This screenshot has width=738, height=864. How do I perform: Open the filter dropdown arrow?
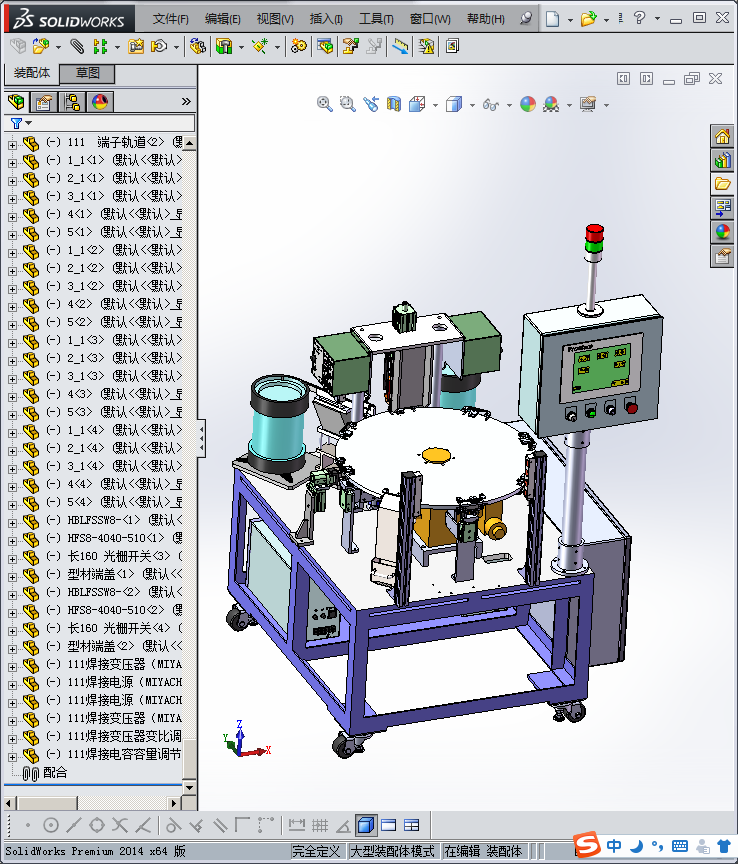29,123
